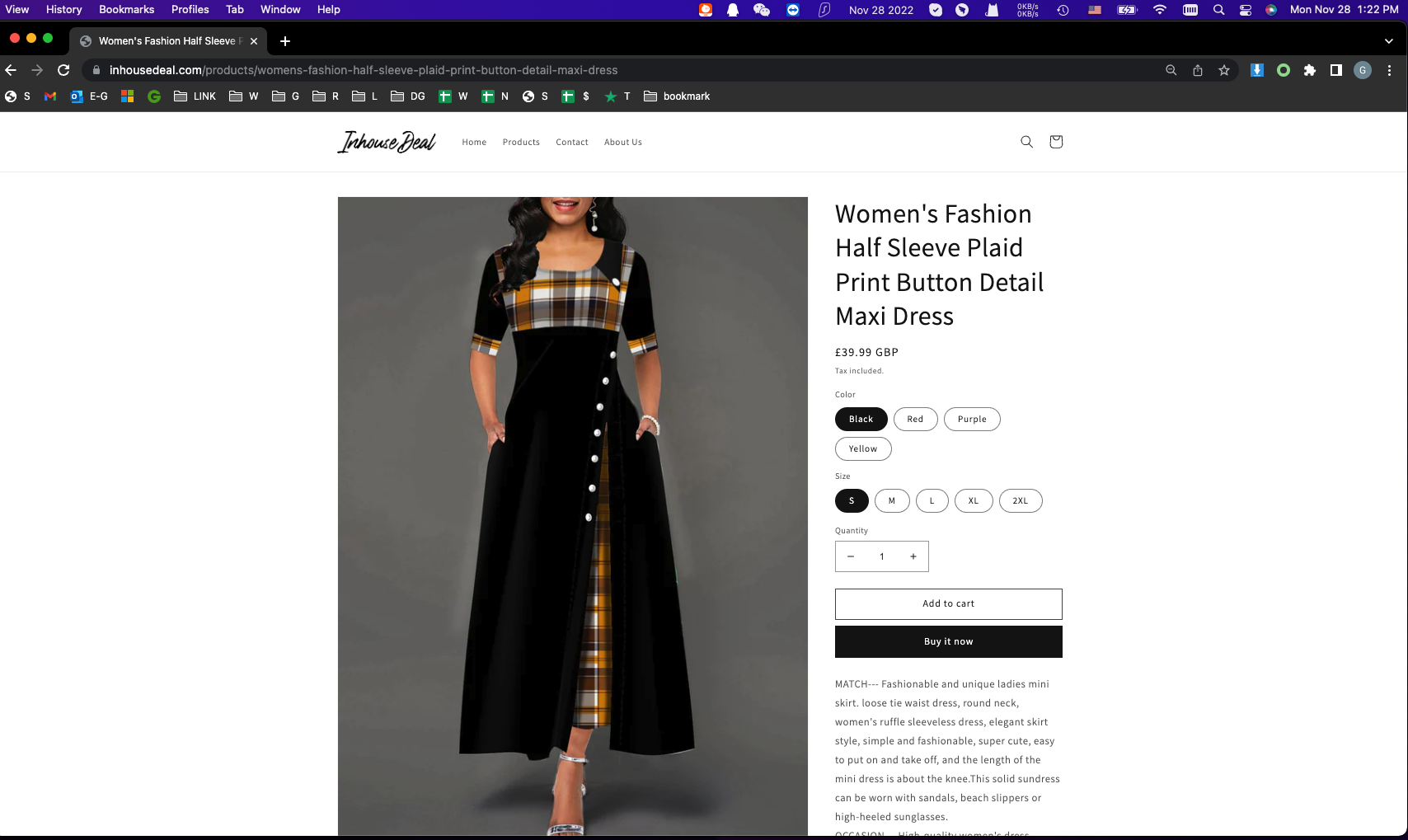The image size is (1408, 840).
Task: Open the Chrome profile avatar G
Action: click(x=1363, y=70)
